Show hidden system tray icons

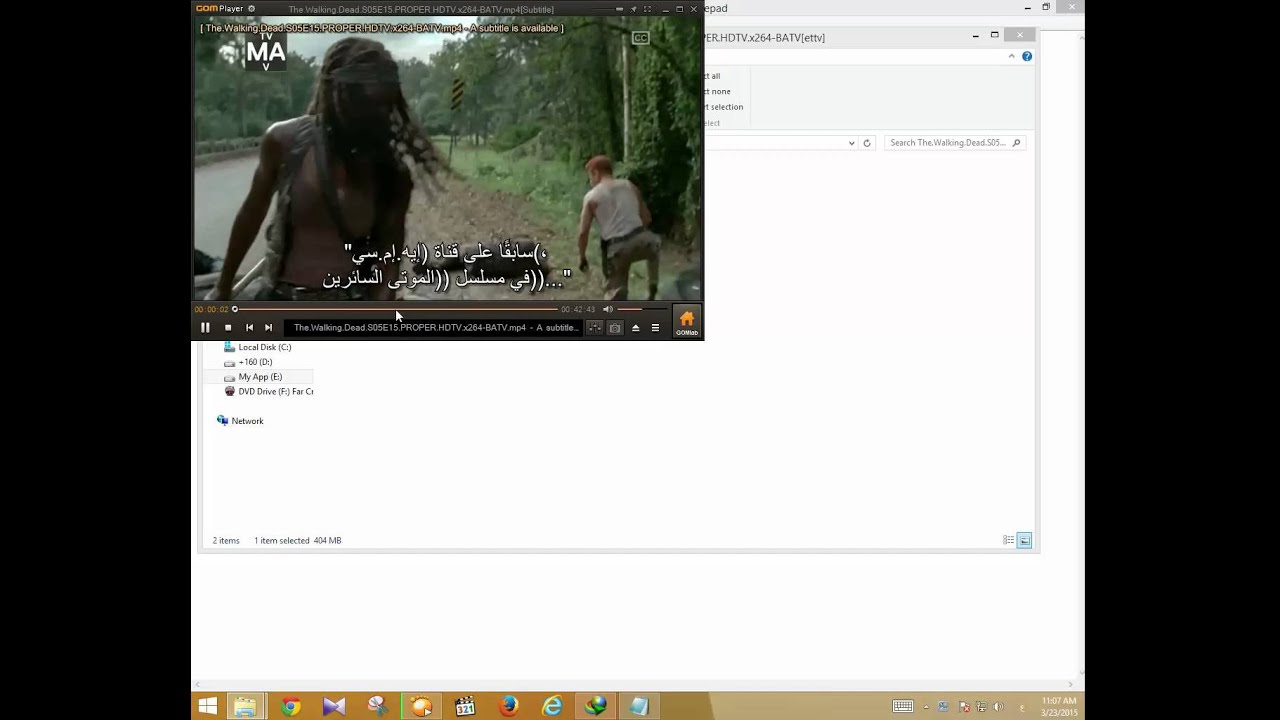pos(926,707)
